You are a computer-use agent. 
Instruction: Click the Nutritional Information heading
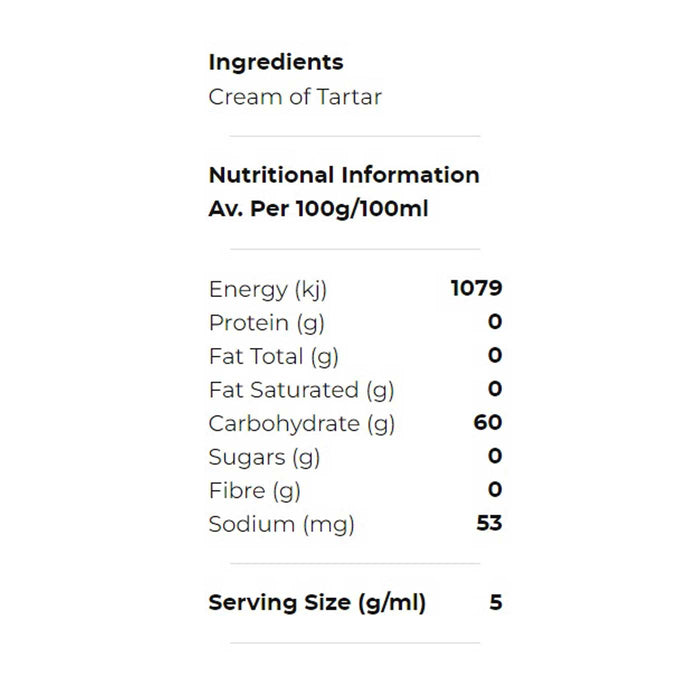343,175
